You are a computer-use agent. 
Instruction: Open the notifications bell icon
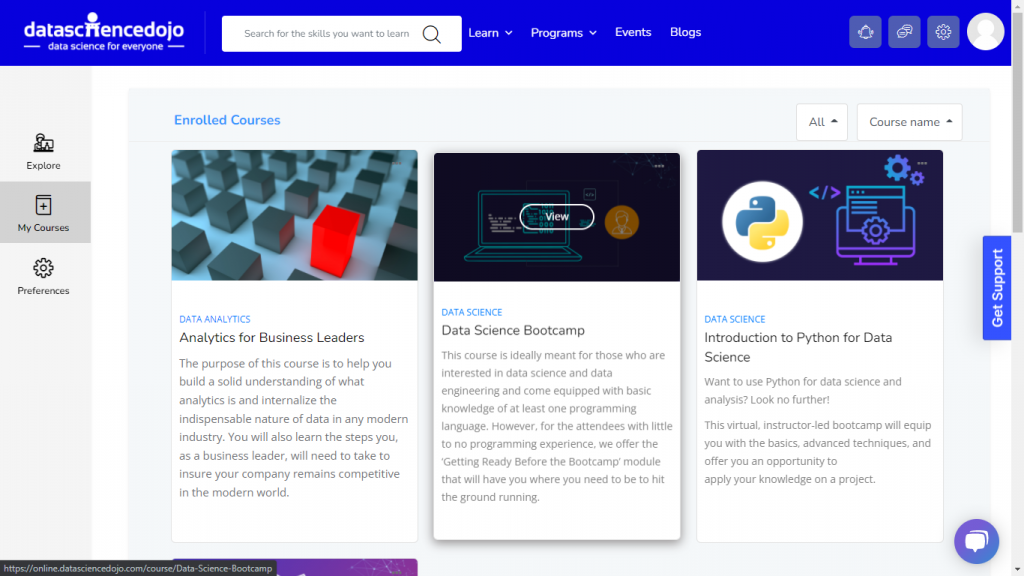[865, 32]
